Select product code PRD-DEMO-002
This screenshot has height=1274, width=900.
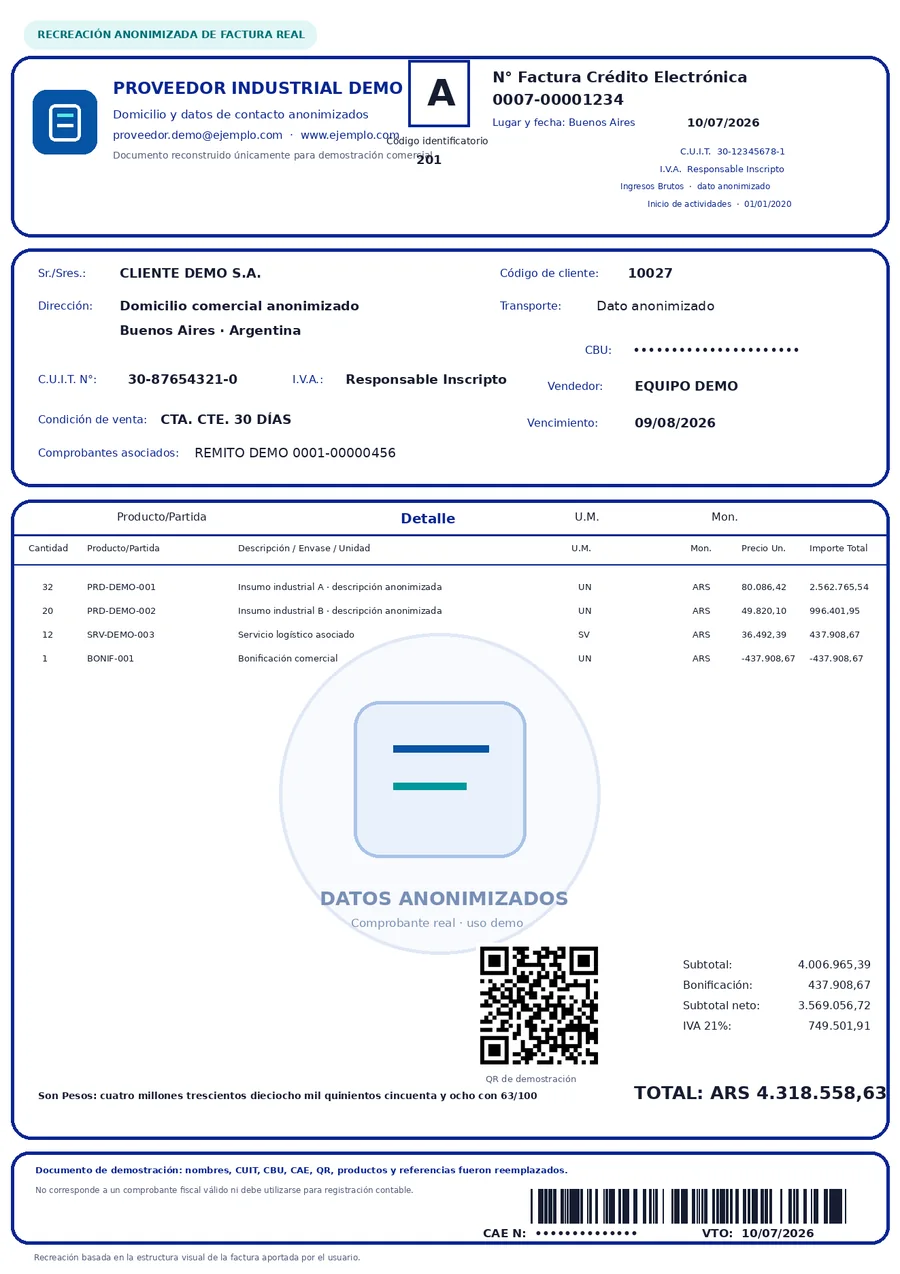[121, 611]
